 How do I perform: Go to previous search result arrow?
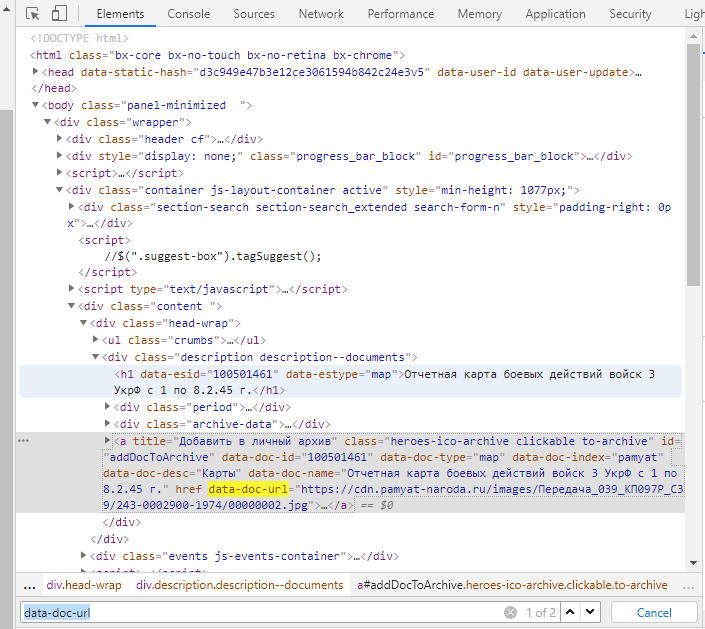pyautogui.click(x=570, y=612)
